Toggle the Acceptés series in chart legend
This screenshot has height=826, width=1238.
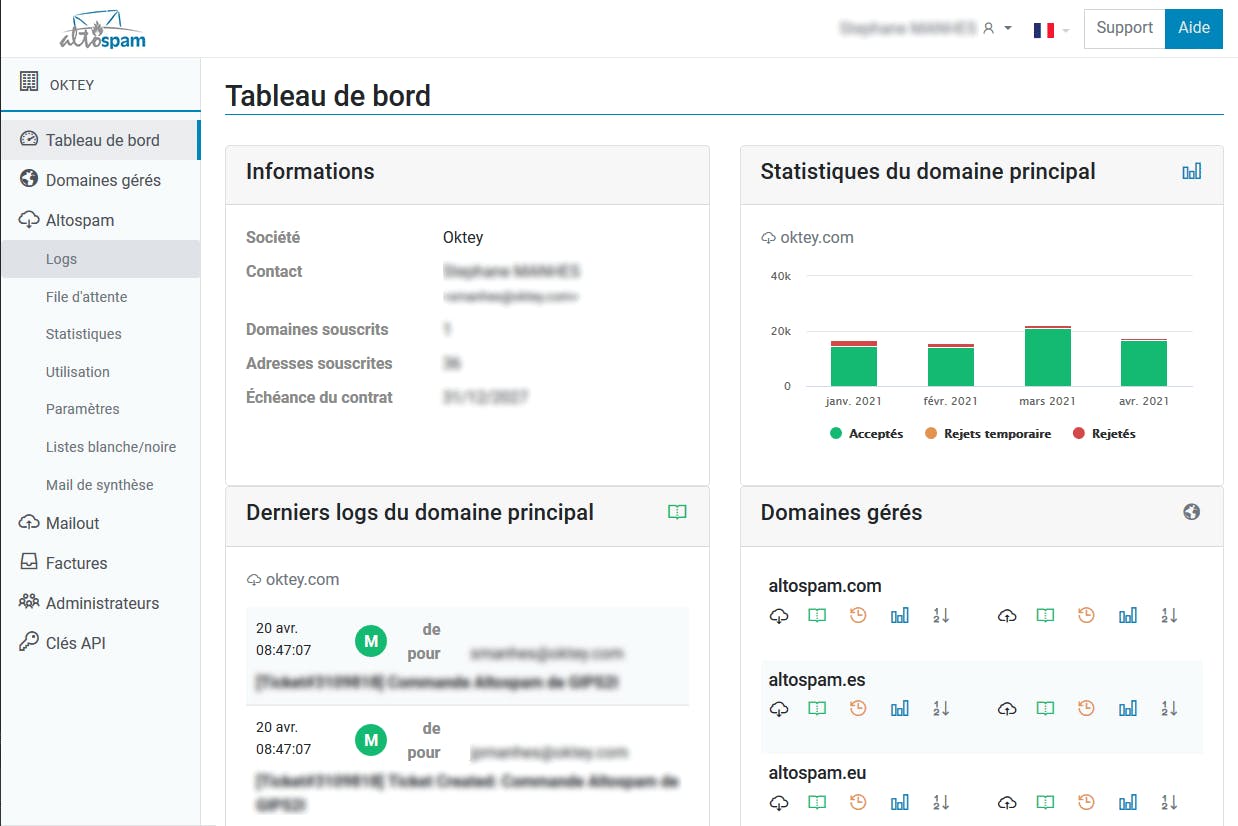tap(866, 434)
